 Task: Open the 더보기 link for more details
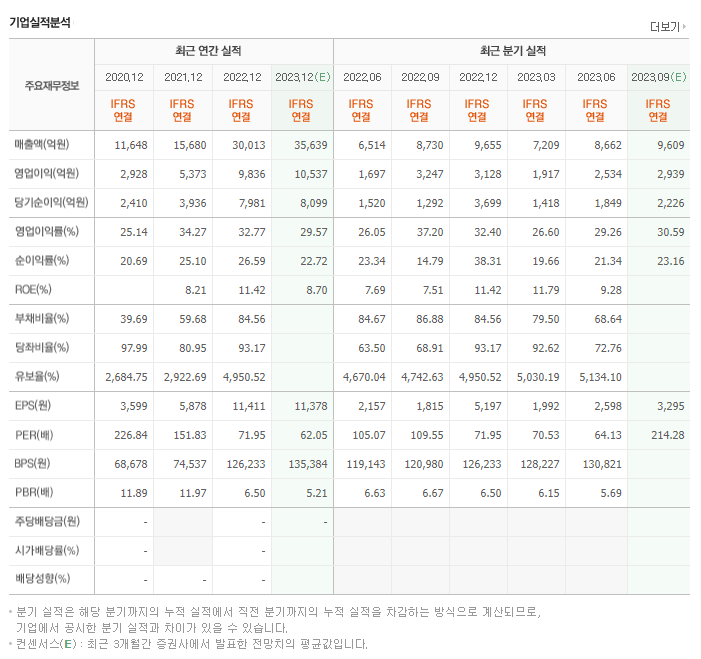pyautogui.click(x=667, y=27)
